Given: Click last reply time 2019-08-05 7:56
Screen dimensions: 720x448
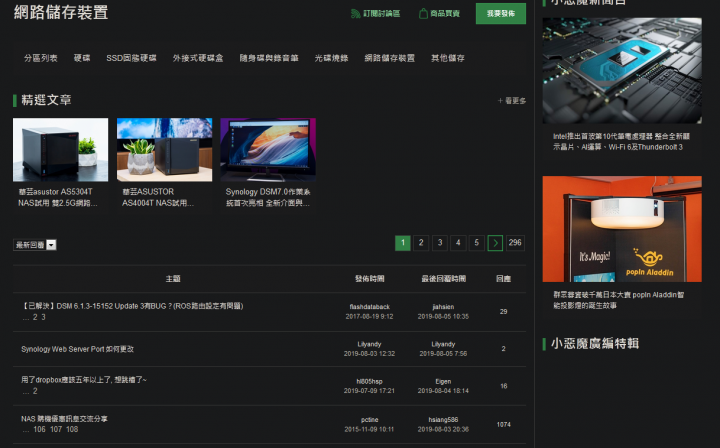Looking at the screenshot, I should coord(443,353).
